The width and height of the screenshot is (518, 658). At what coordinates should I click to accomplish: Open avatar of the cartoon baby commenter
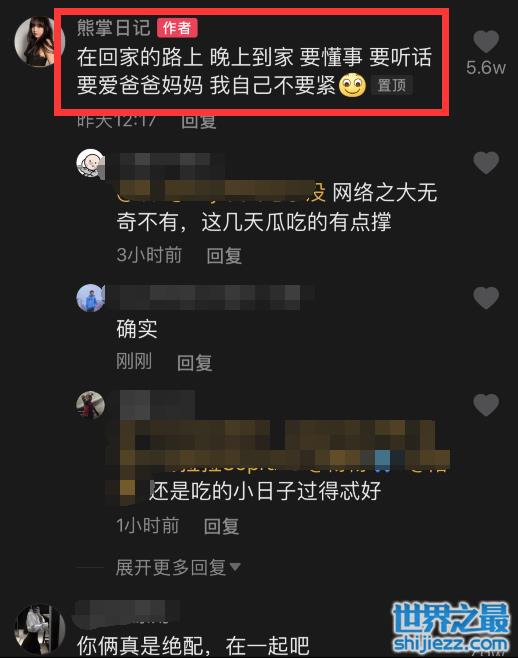pos(91,164)
